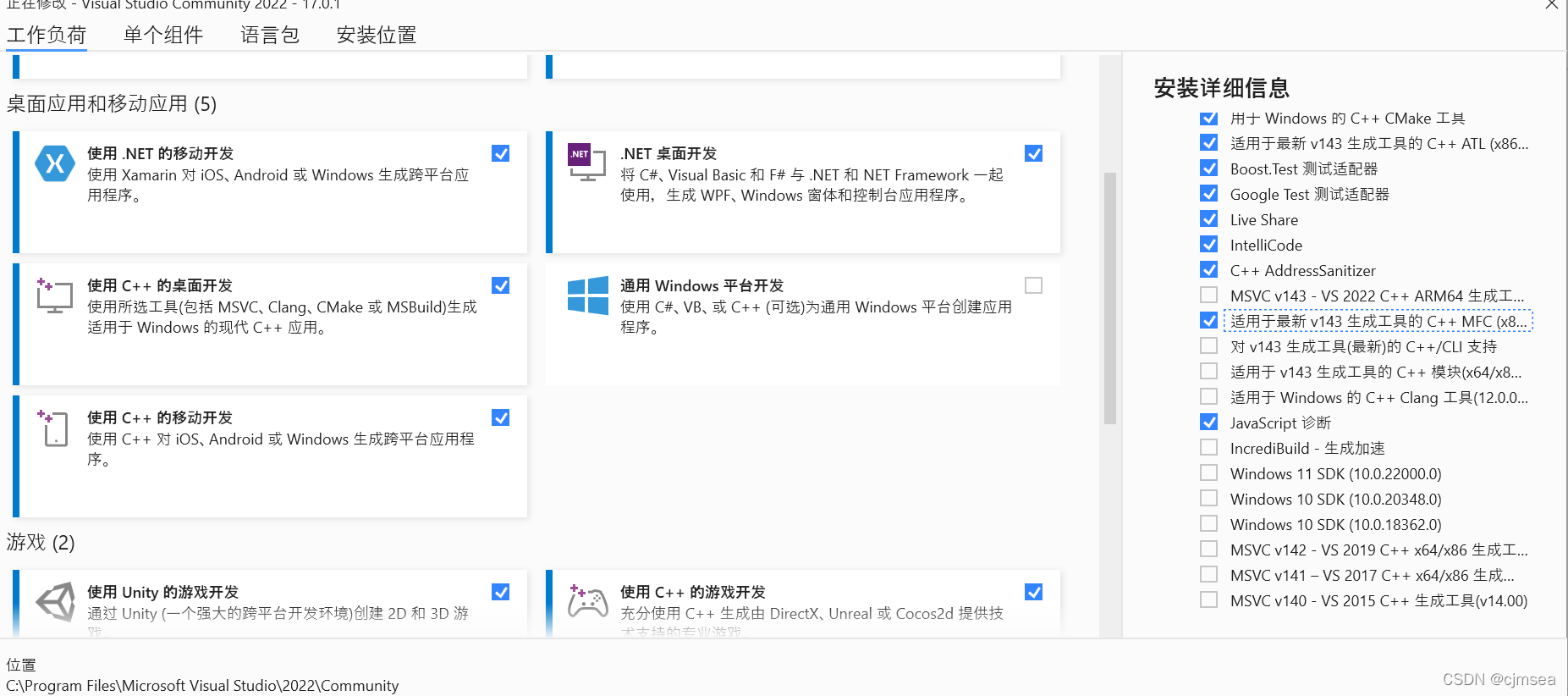Uncheck the 使用 Unity 的游戏开发 workload
The width and height of the screenshot is (1568, 696).
501,592
